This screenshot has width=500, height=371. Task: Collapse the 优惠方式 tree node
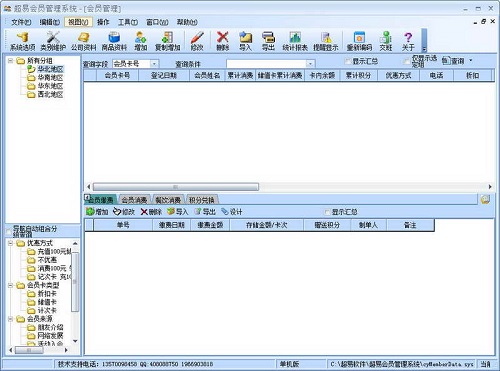pyautogui.click(x=11, y=243)
